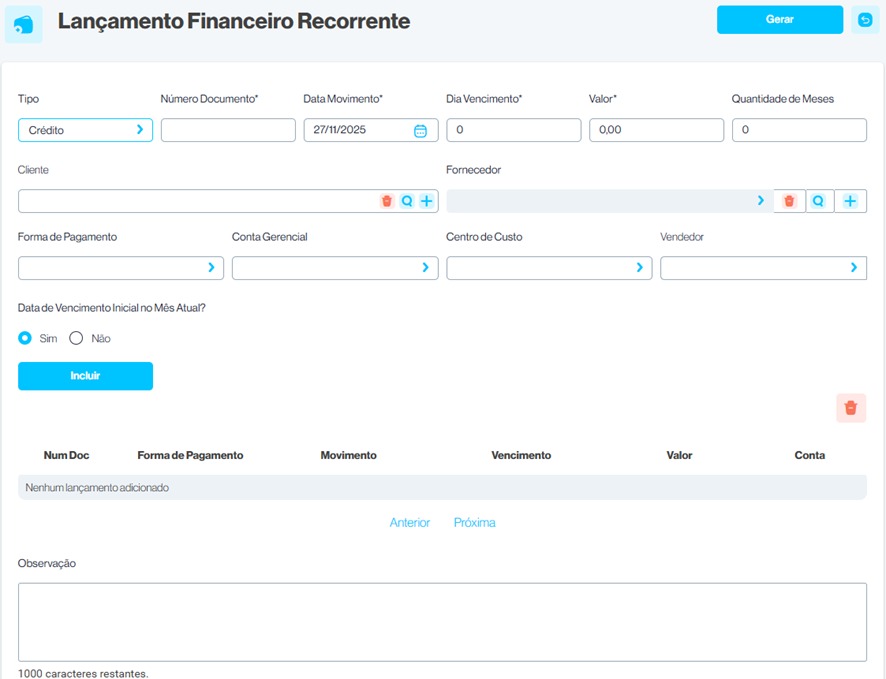Select the Não radio button
Viewport: 886px width, 679px height.
click(x=76, y=338)
